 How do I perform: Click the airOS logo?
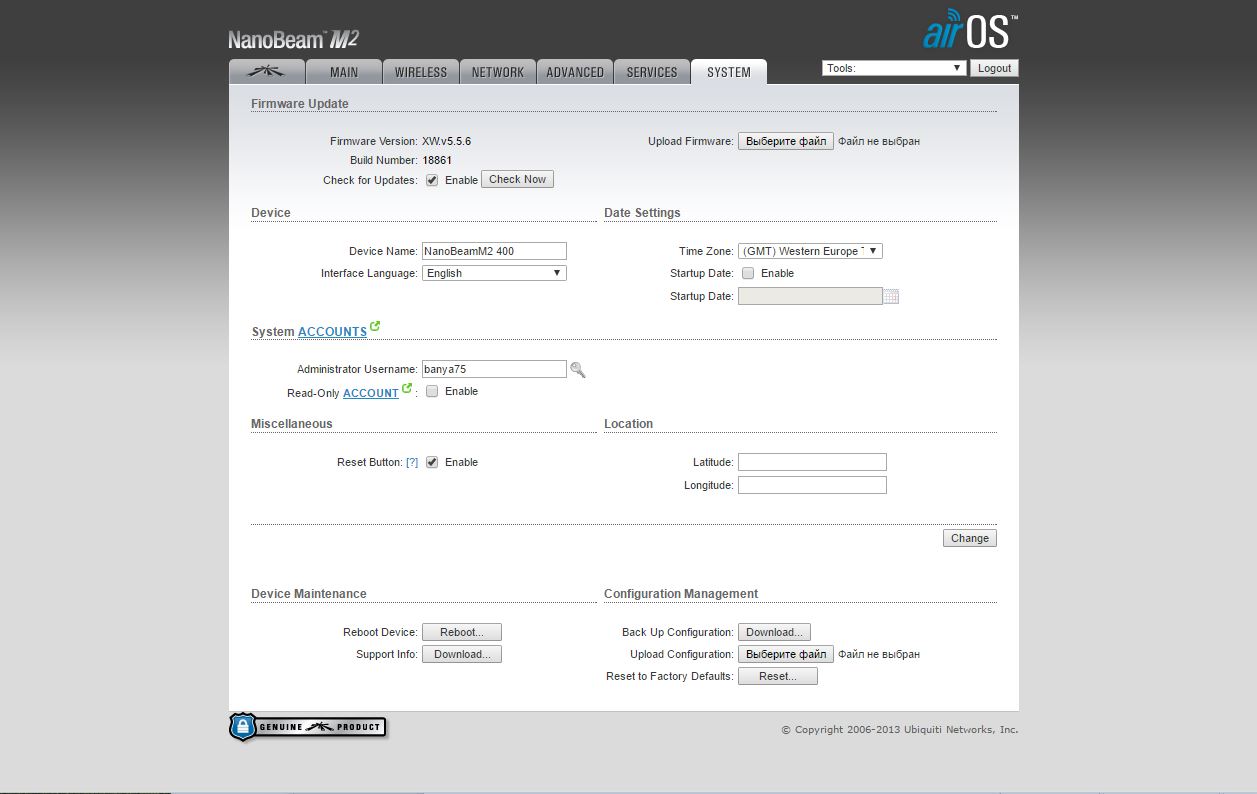[965, 30]
